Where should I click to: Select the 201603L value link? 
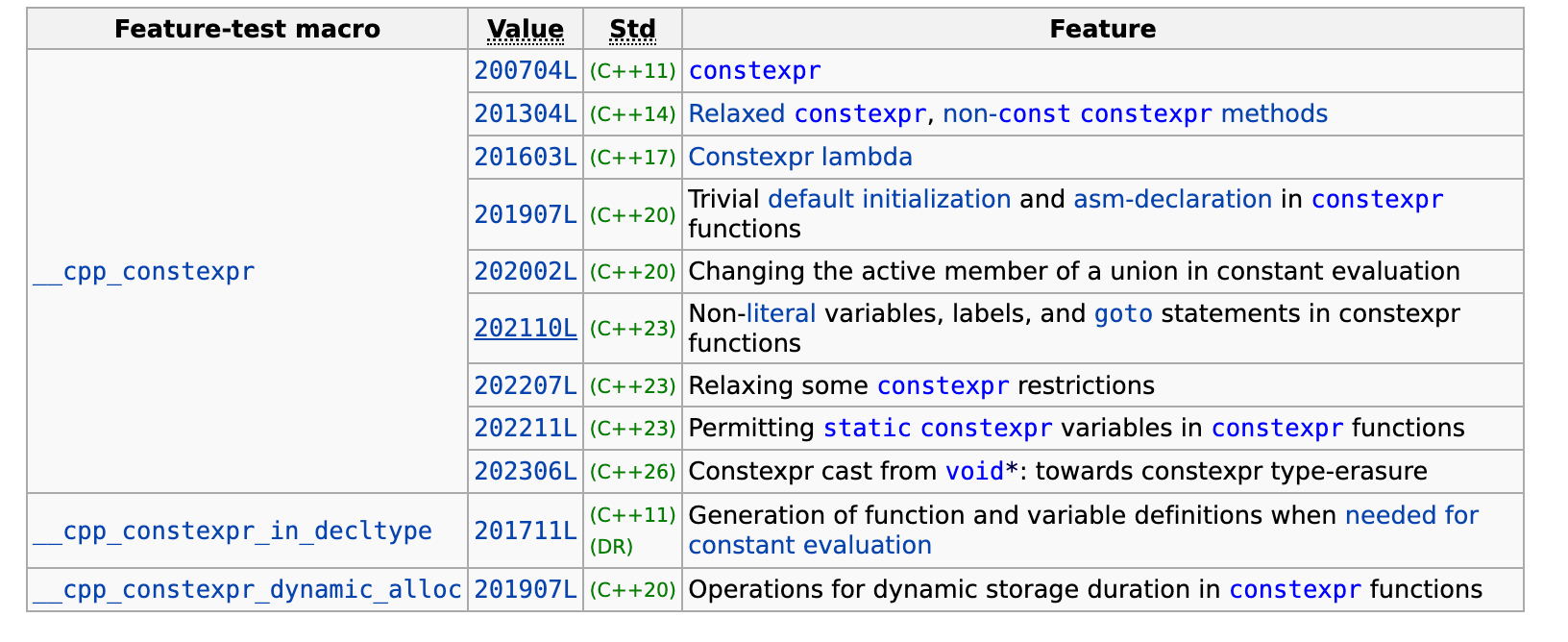point(526,157)
